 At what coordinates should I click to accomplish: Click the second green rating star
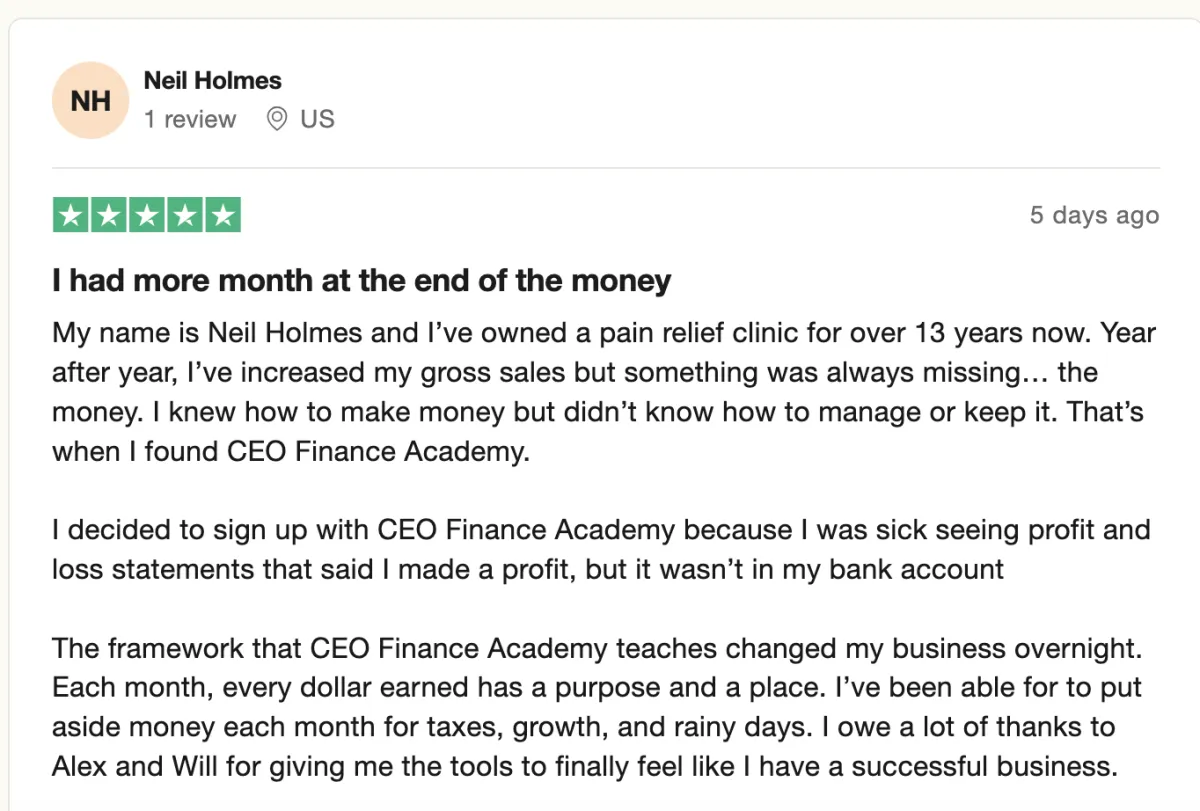click(x=108, y=215)
